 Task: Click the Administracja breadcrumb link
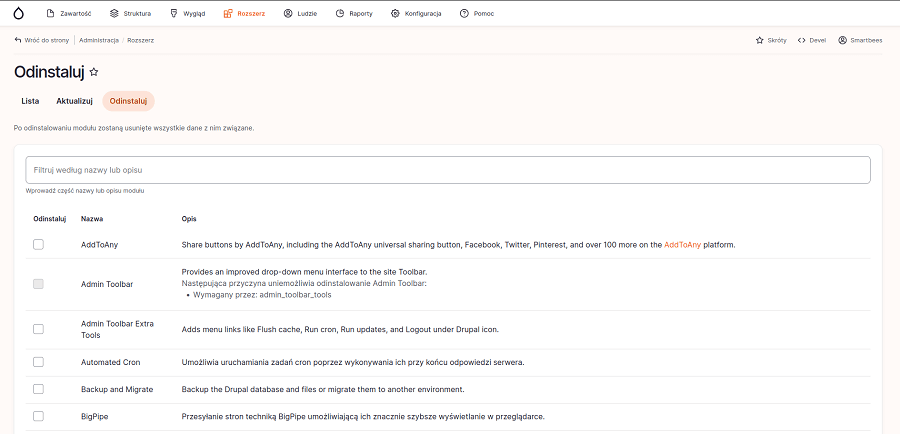pyautogui.click(x=99, y=40)
